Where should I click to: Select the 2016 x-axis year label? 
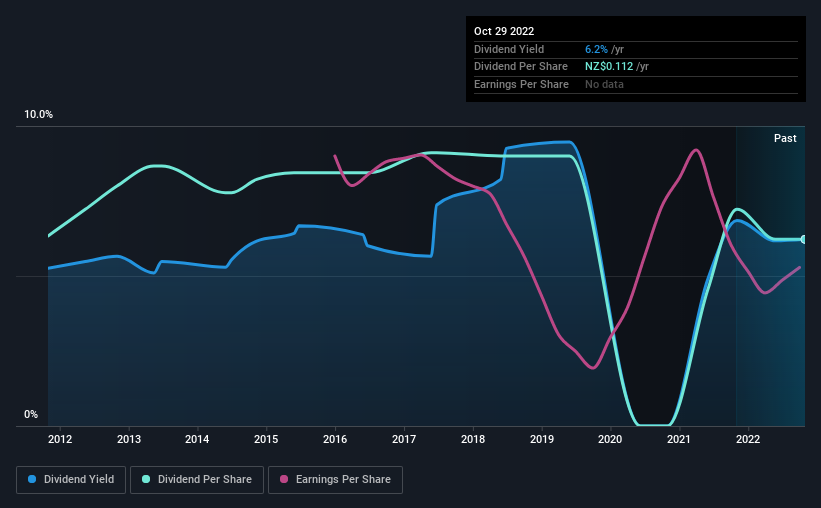(x=335, y=439)
